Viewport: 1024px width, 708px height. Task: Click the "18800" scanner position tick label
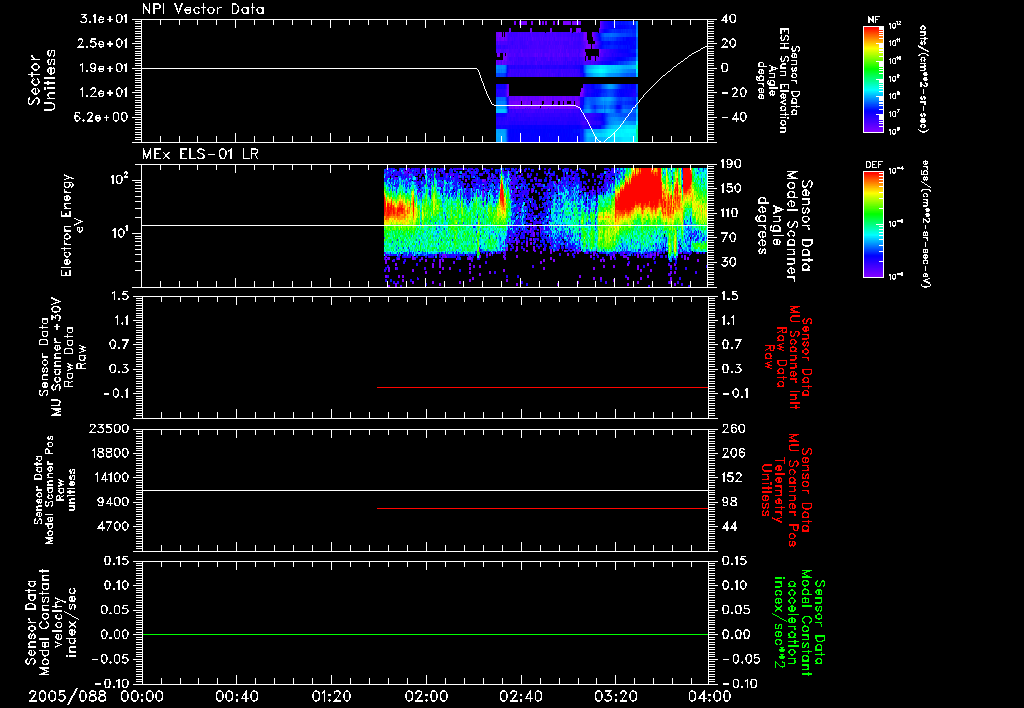click(x=109, y=453)
